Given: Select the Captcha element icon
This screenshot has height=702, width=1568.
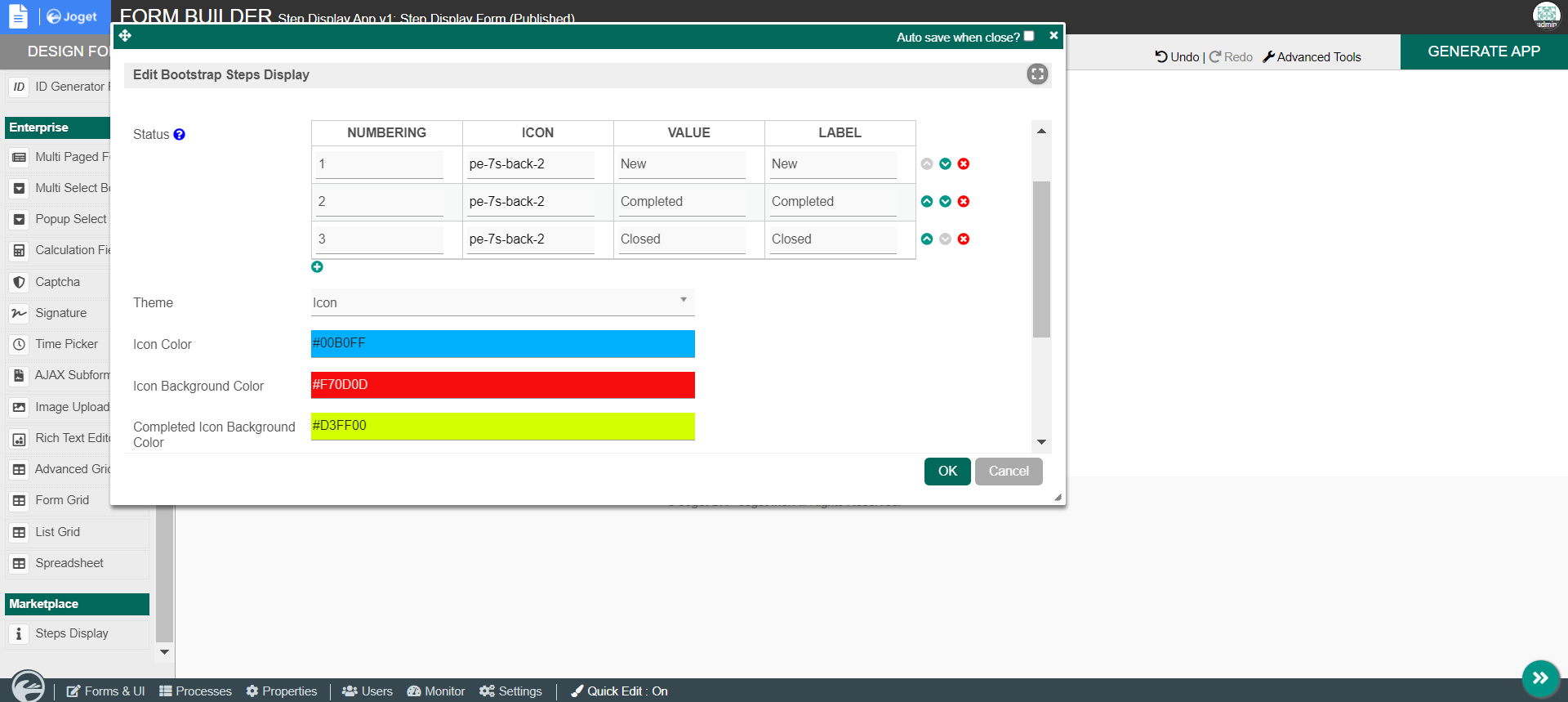Looking at the screenshot, I should click(19, 282).
